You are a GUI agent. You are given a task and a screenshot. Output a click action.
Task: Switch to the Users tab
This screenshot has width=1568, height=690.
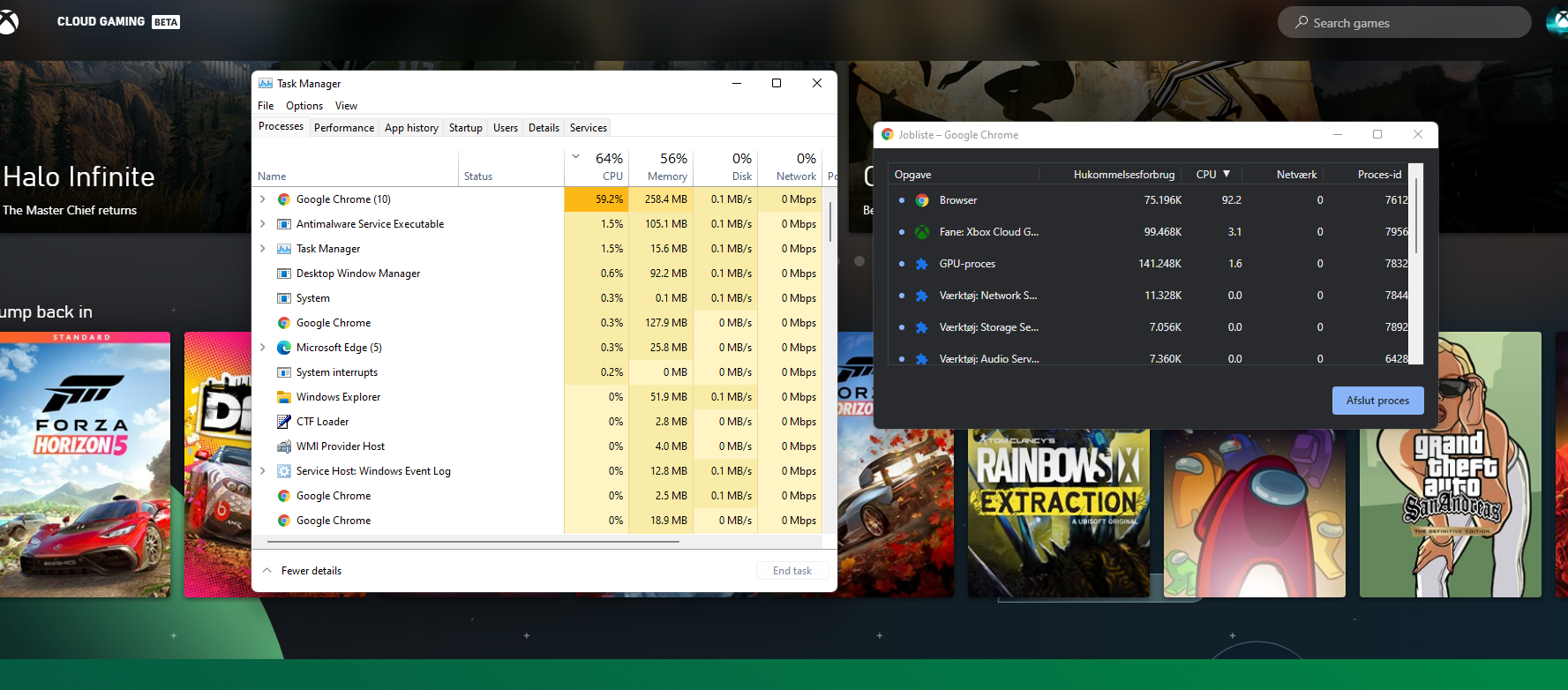click(x=506, y=128)
